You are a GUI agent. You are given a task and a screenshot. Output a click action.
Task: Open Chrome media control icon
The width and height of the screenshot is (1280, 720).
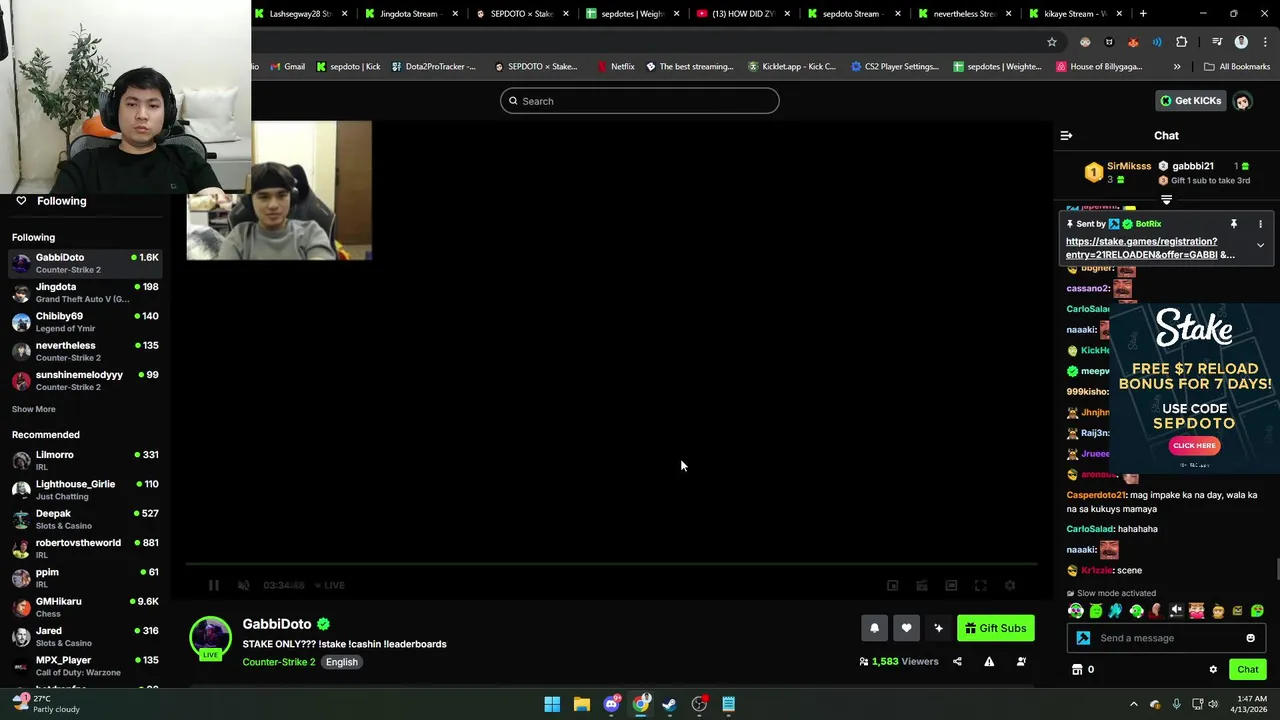tap(1217, 42)
